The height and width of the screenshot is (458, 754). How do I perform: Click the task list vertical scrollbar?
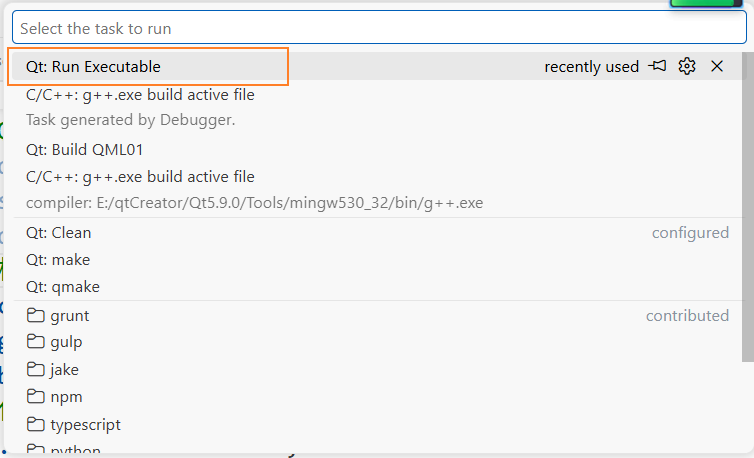point(748,207)
